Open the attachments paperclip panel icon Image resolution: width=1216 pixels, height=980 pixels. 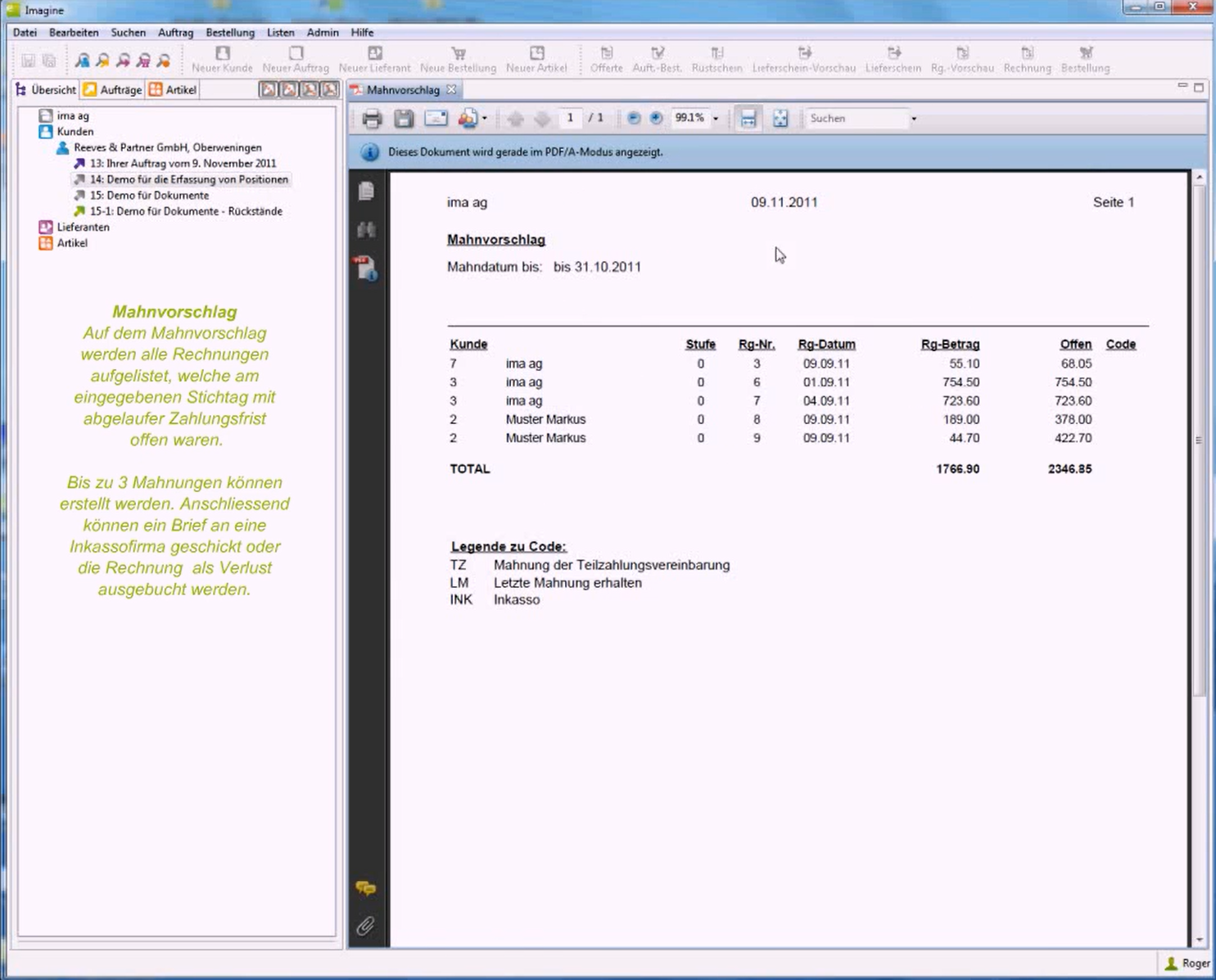[366, 926]
